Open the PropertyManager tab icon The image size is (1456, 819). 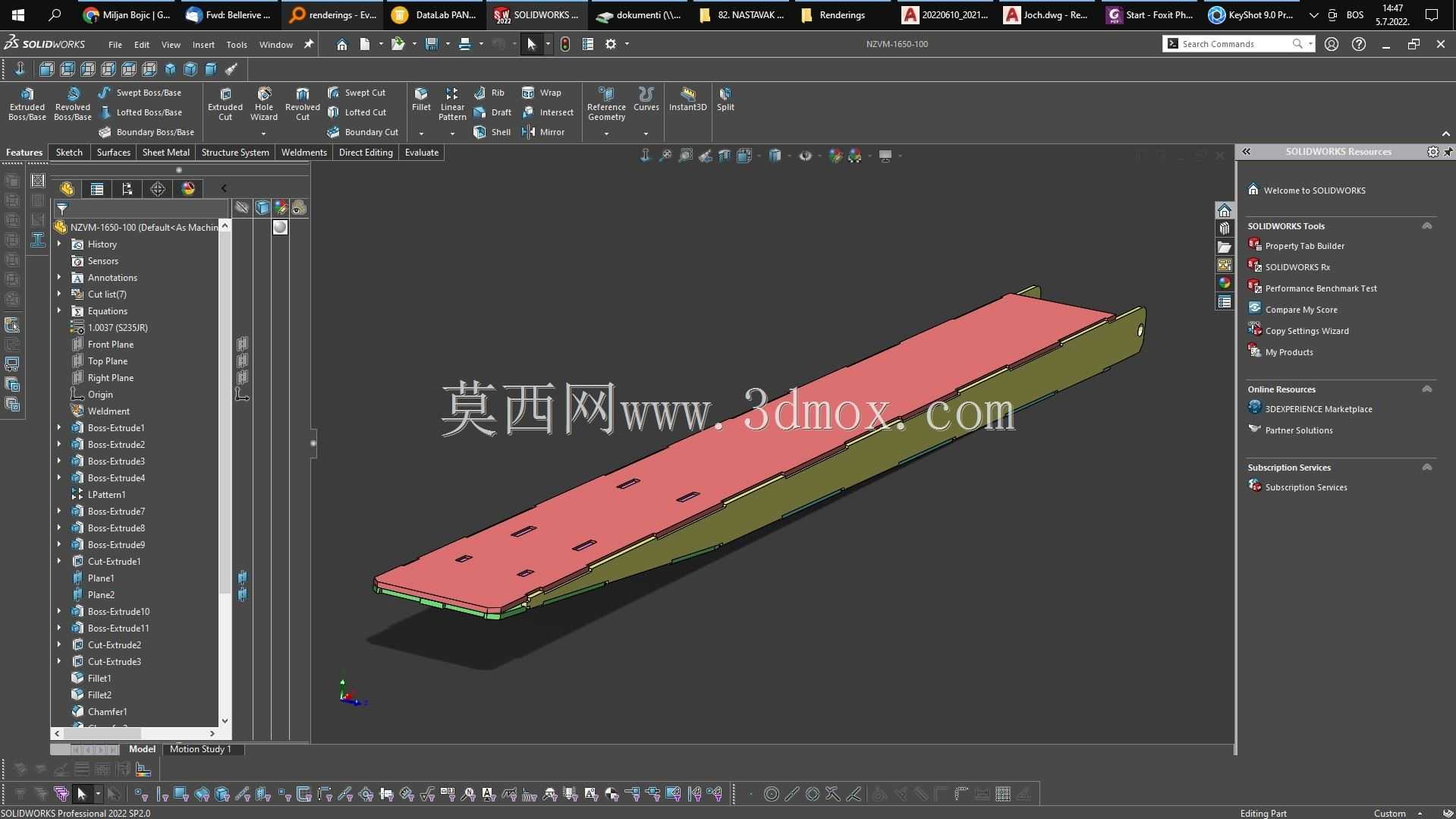point(97,189)
